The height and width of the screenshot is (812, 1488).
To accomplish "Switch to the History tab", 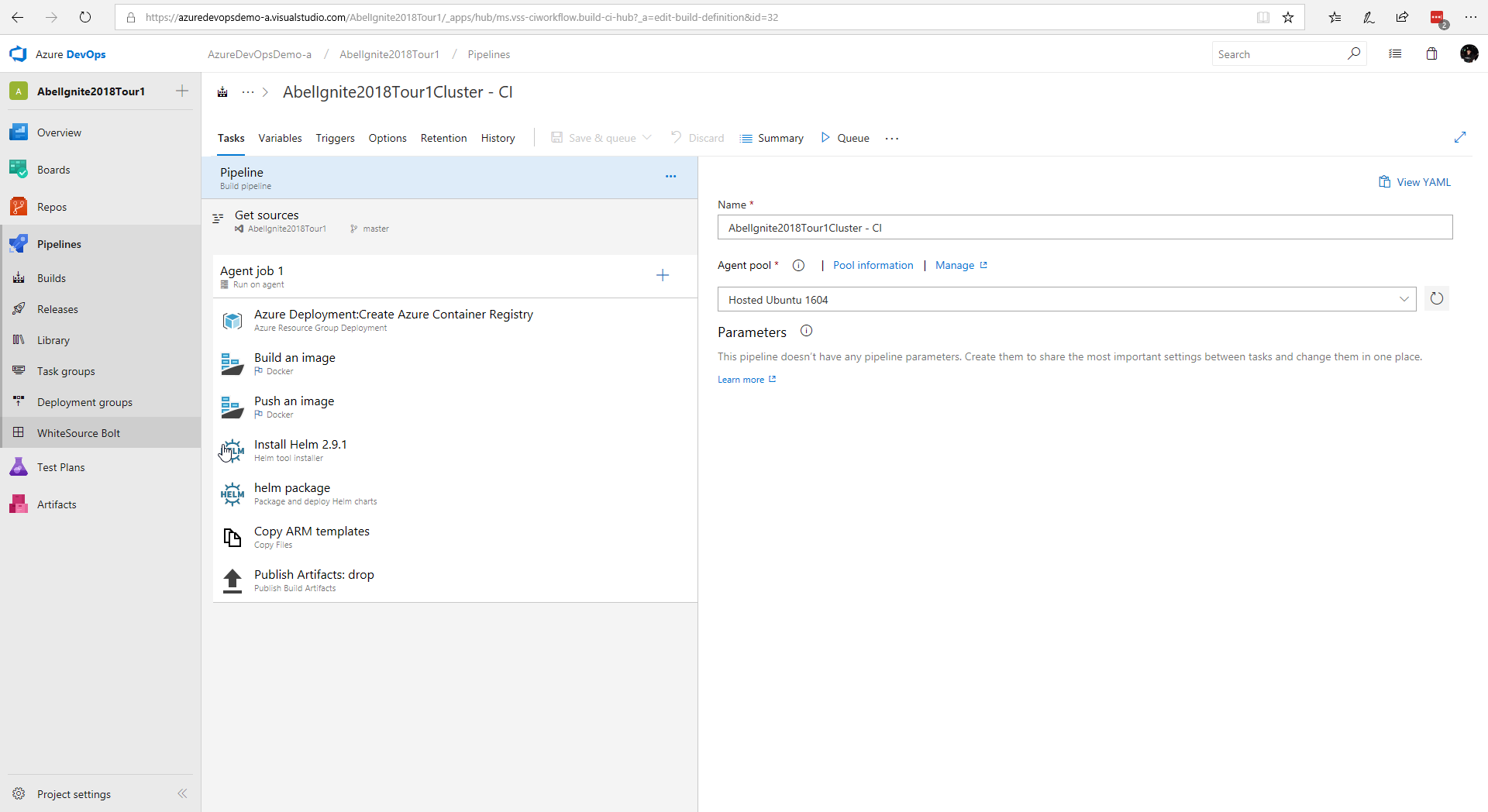I will pyautogui.click(x=498, y=138).
